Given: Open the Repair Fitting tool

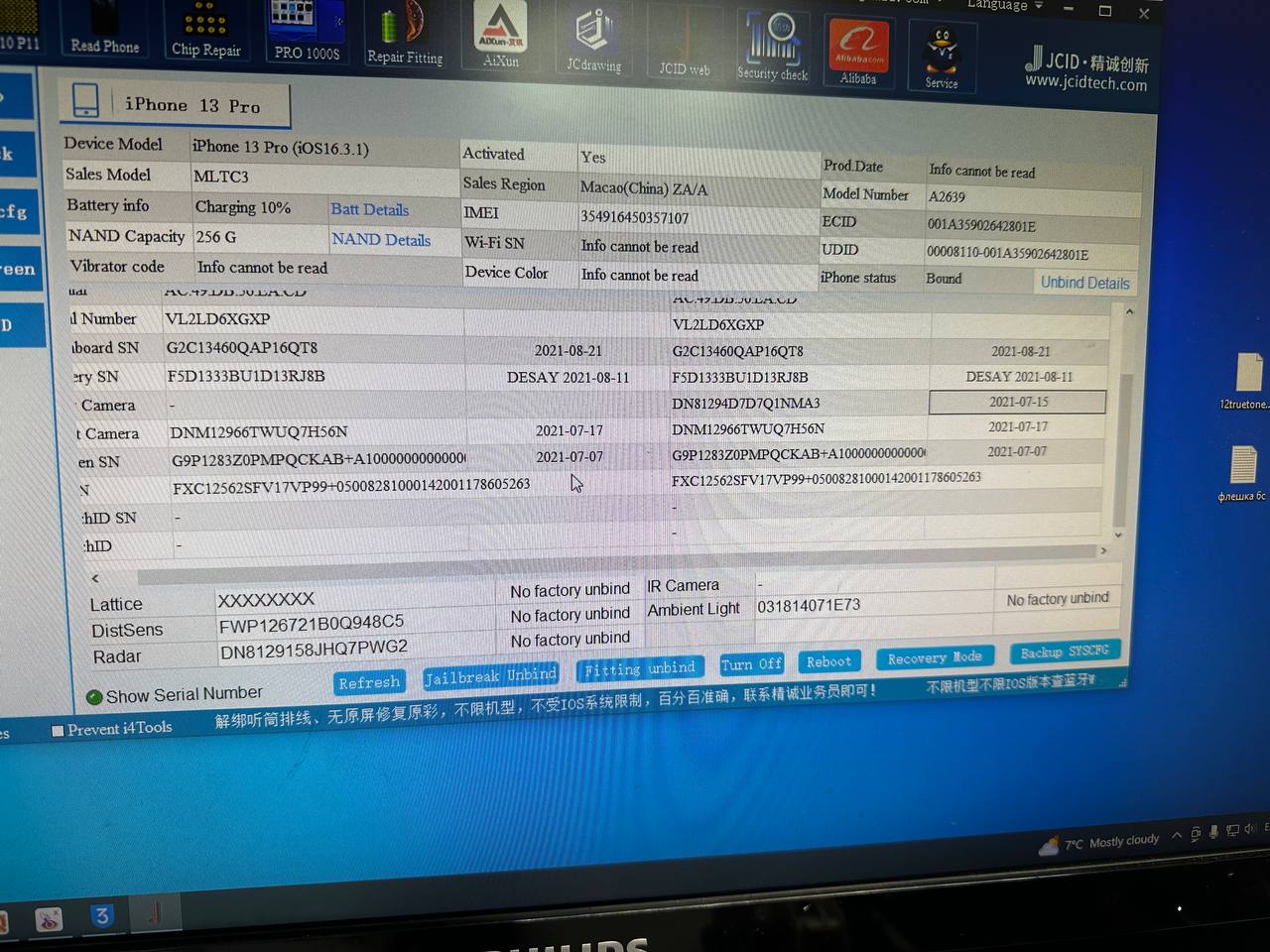Looking at the screenshot, I should click(x=405, y=37).
